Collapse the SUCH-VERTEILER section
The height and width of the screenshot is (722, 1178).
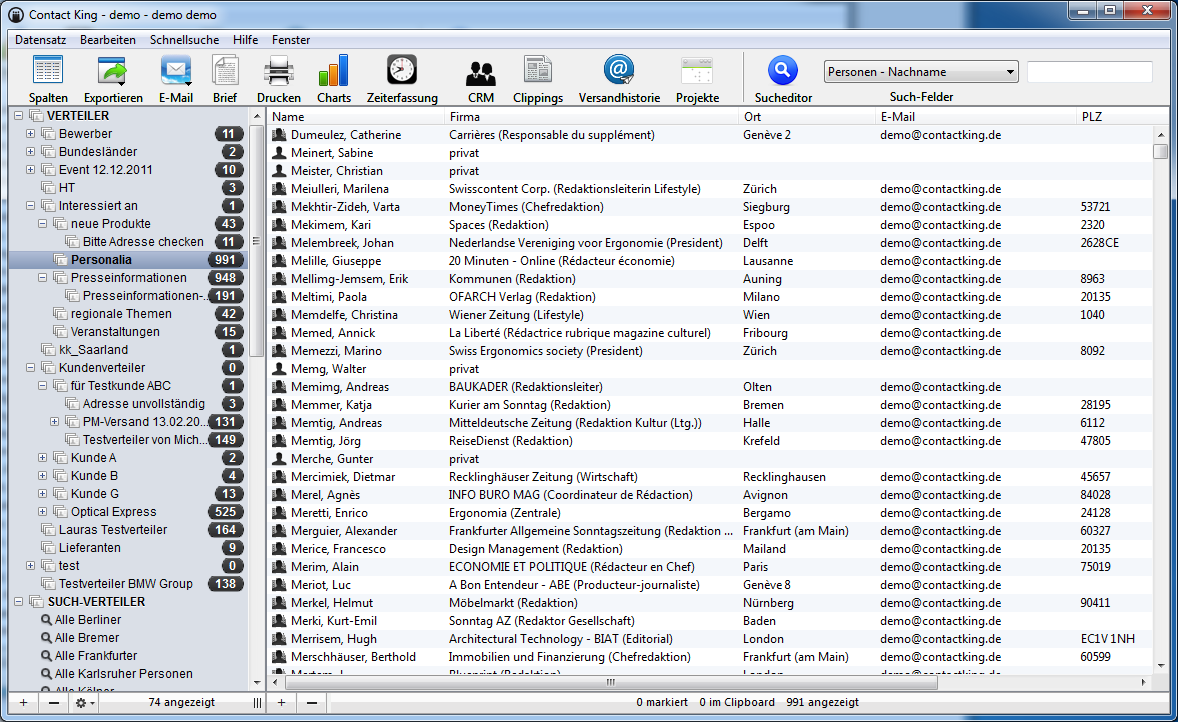pos(18,602)
